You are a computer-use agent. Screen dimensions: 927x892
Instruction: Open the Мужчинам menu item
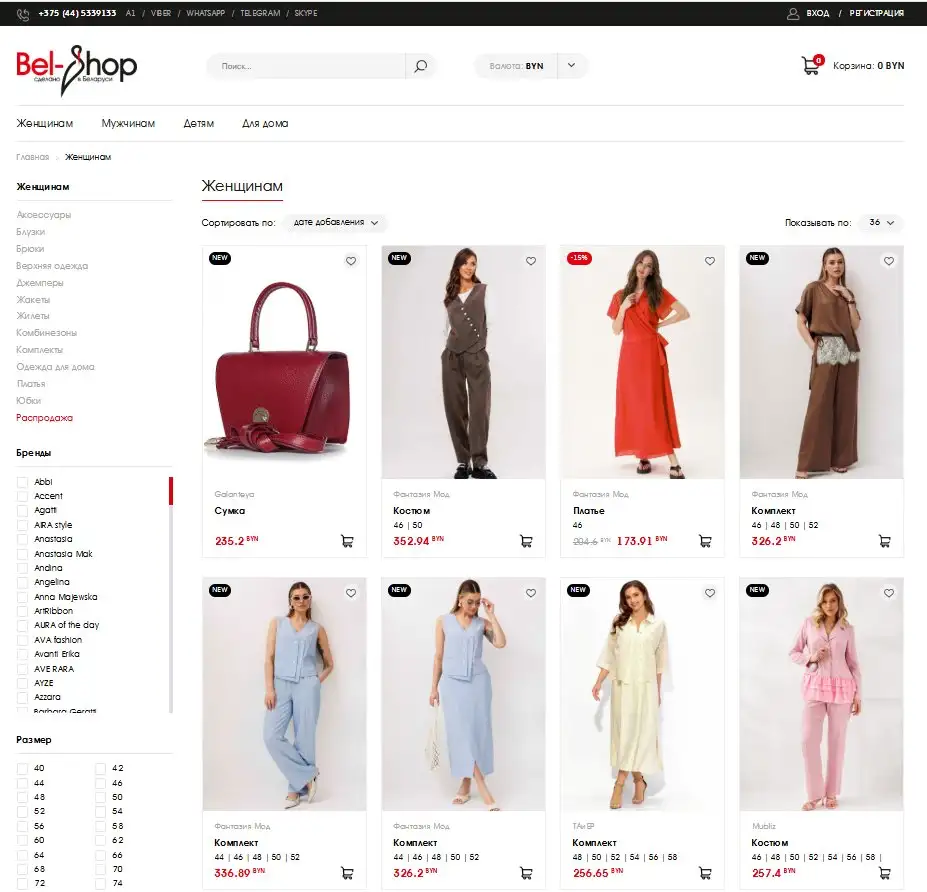coord(128,124)
